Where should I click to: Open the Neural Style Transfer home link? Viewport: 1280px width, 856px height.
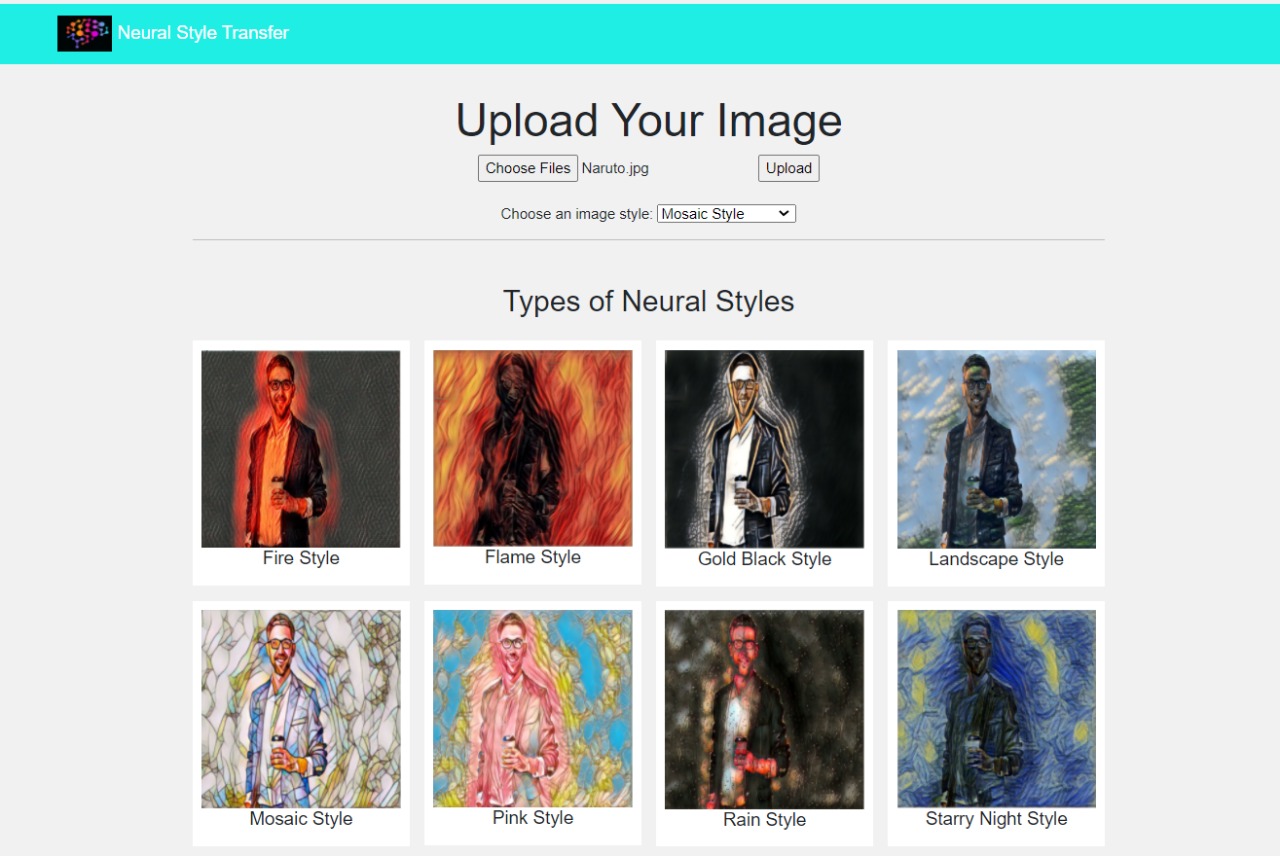click(203, 32)
